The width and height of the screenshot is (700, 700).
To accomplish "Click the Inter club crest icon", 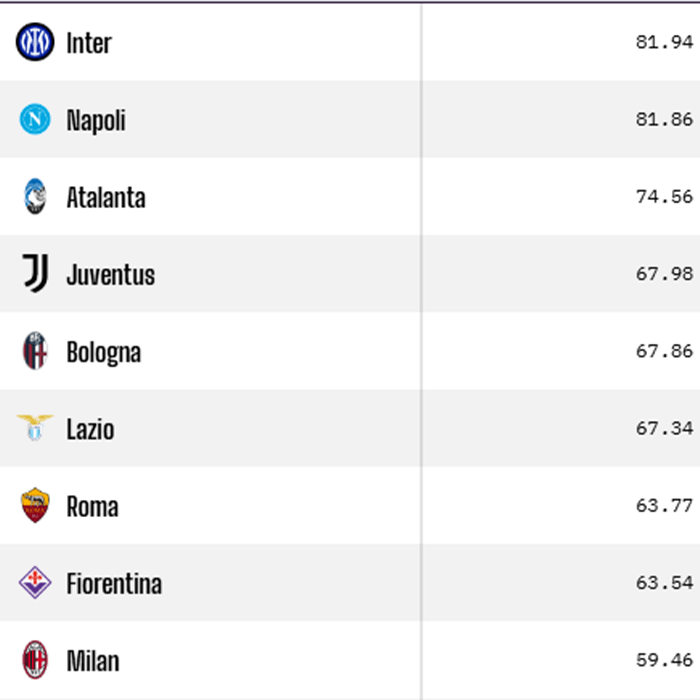I will 35,42.
